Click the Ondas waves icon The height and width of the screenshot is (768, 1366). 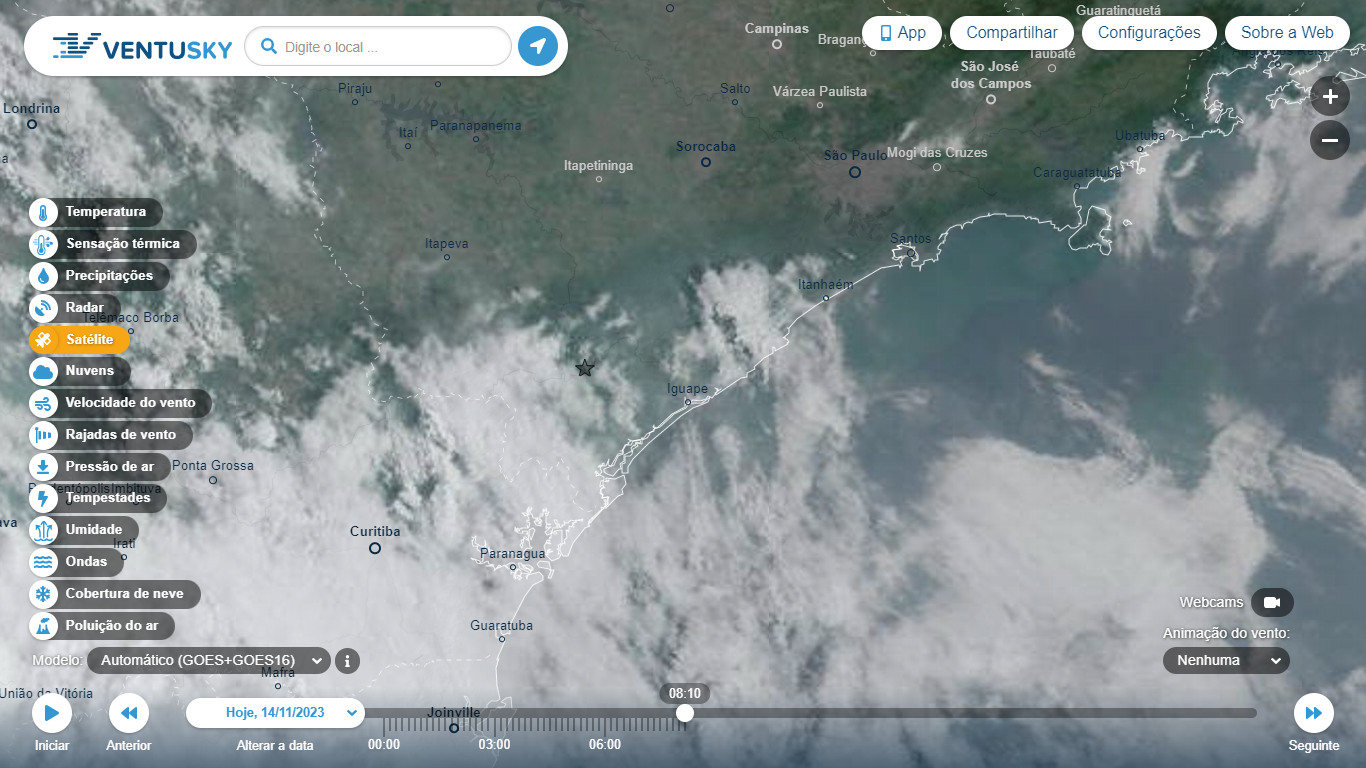click(44, 562)
